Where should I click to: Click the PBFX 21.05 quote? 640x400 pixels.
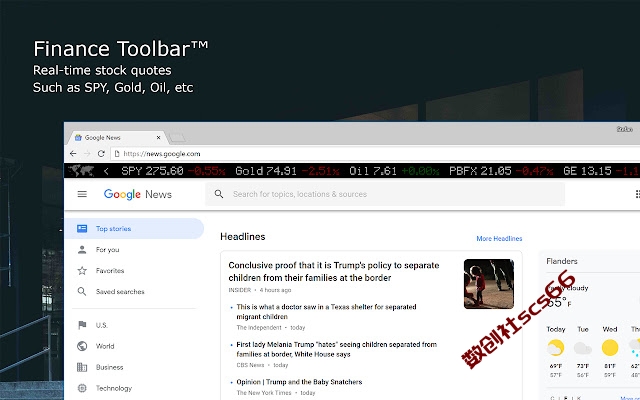[x=501, y=171]
